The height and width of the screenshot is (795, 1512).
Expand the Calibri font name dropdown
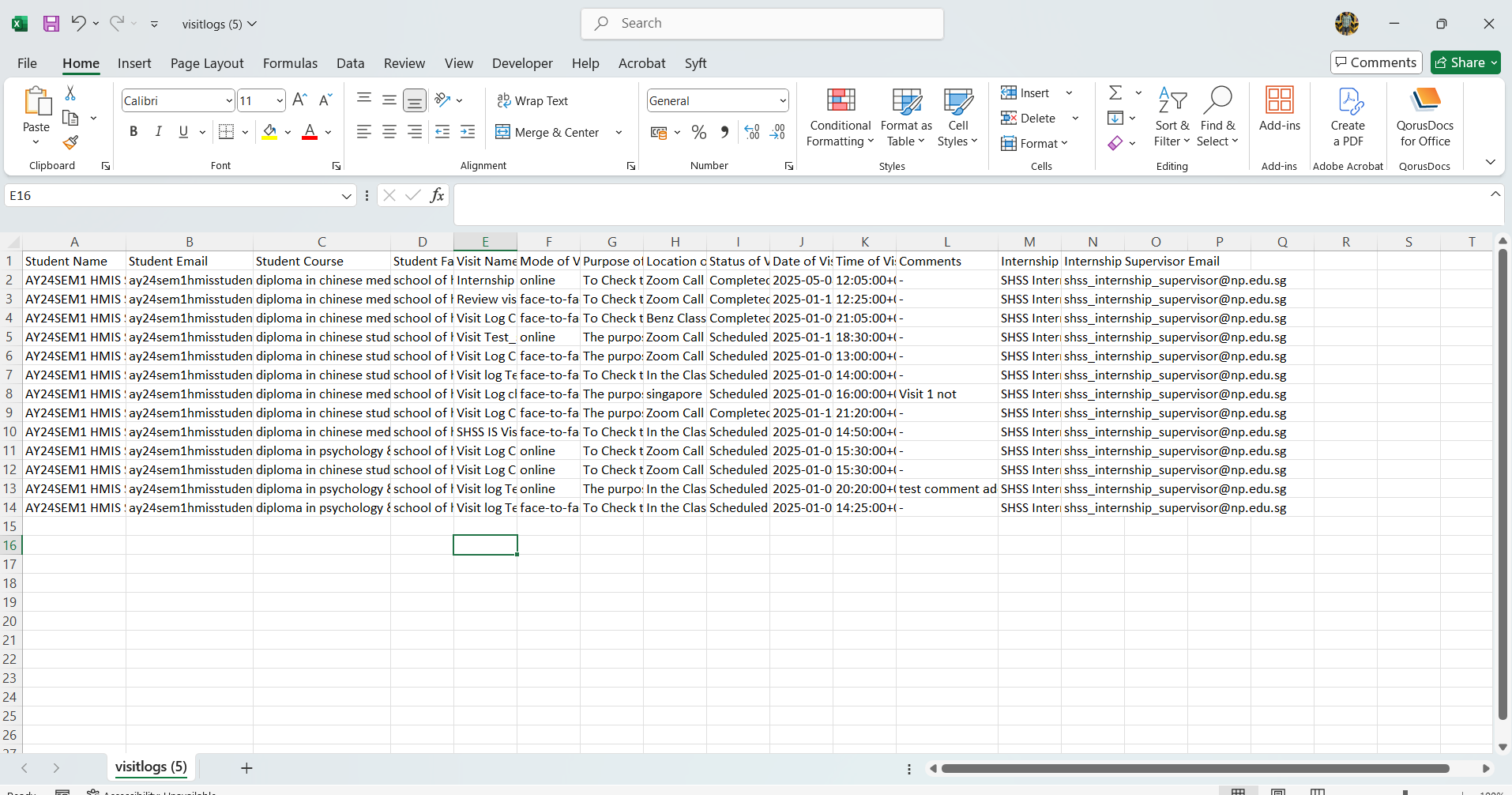click(x=229, y=100)
